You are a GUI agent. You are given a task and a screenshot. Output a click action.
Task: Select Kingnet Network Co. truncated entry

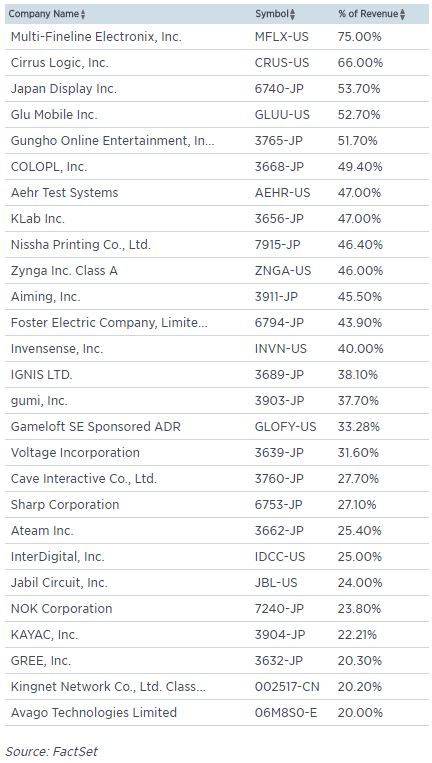(x=108, y=687)
